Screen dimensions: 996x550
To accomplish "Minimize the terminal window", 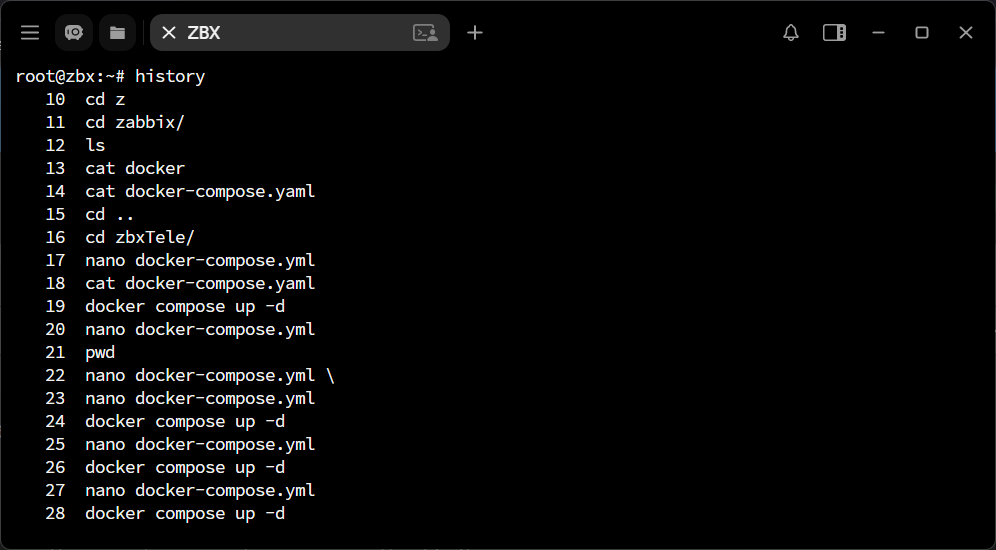I will click(878, 33).
